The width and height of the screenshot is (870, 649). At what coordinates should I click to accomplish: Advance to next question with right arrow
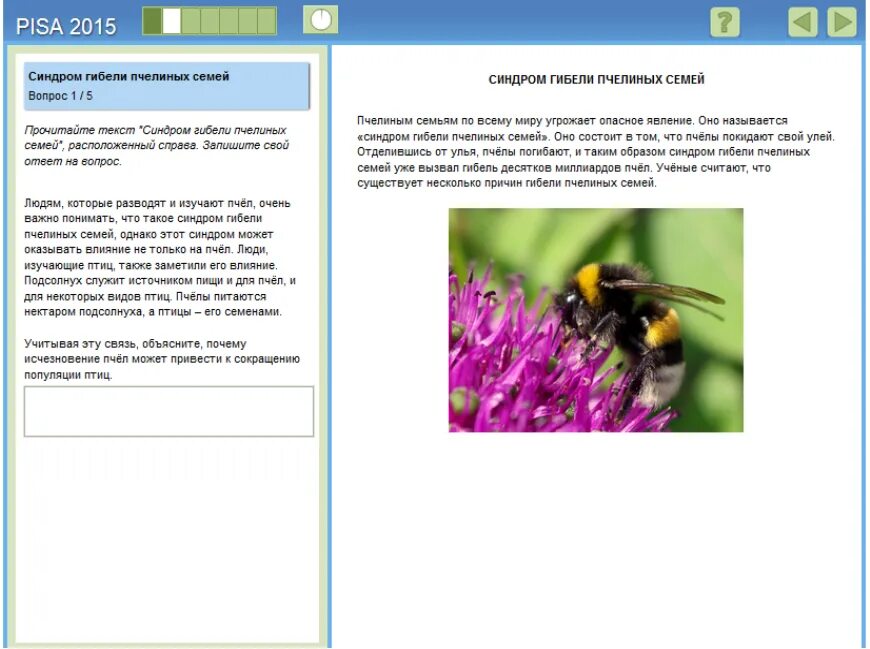point(842,23)
